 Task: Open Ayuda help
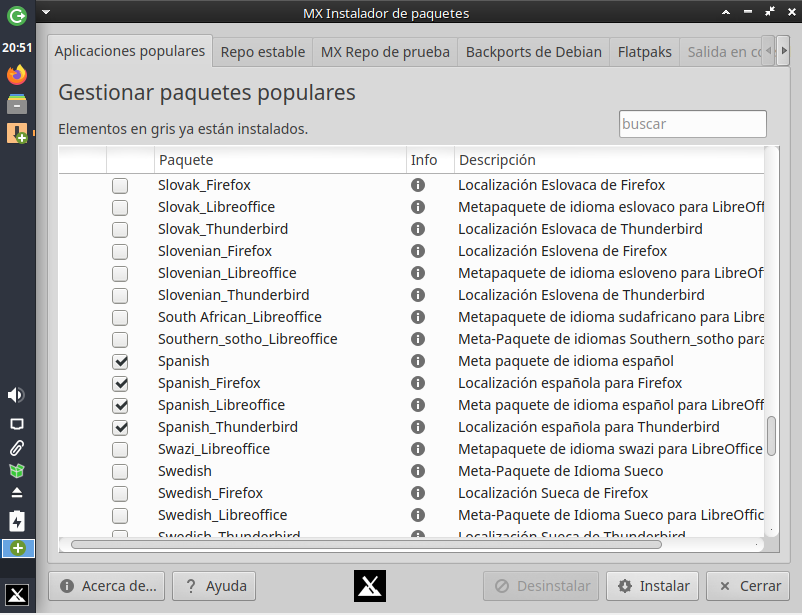(214, 586)
